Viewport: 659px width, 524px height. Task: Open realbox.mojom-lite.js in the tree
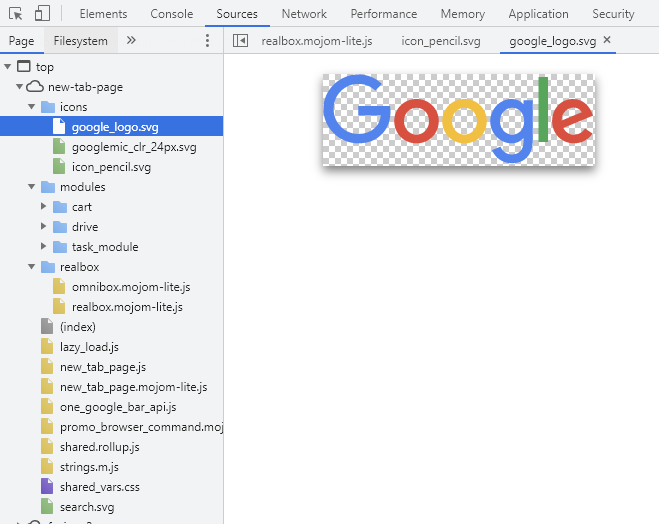tap(127, 307)
